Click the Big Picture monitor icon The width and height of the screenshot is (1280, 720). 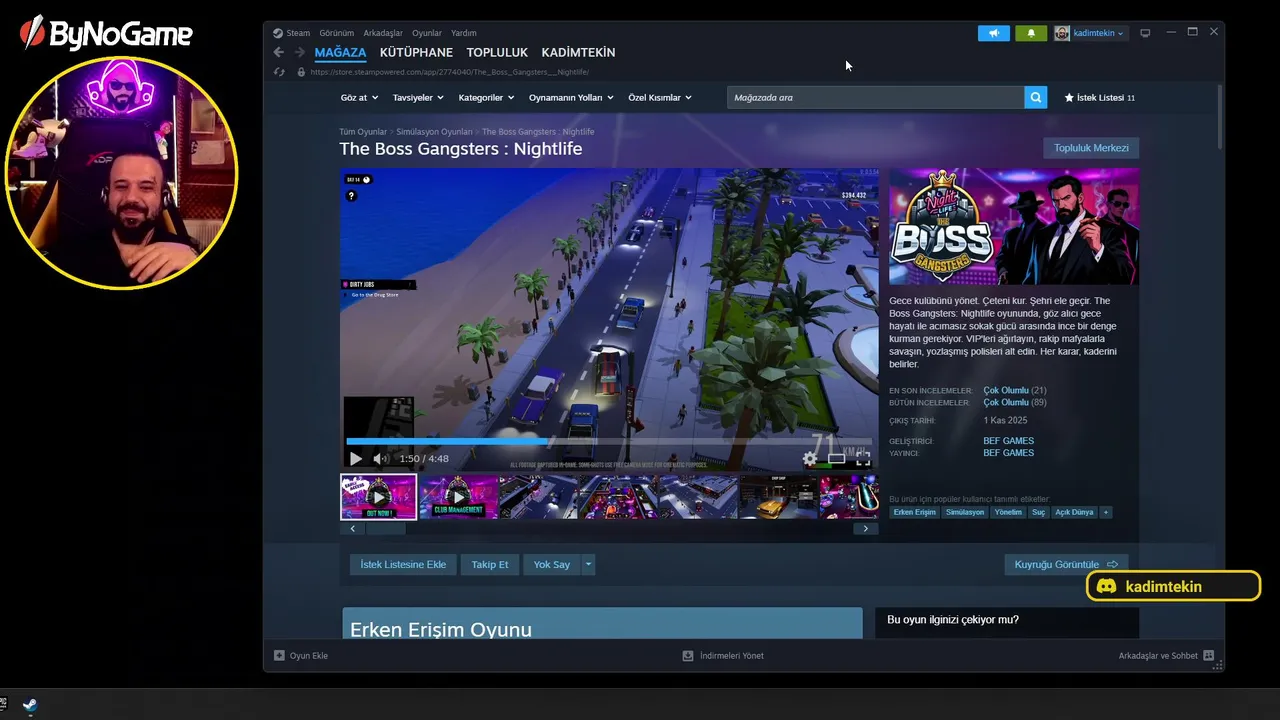[x=1145, y=33]
